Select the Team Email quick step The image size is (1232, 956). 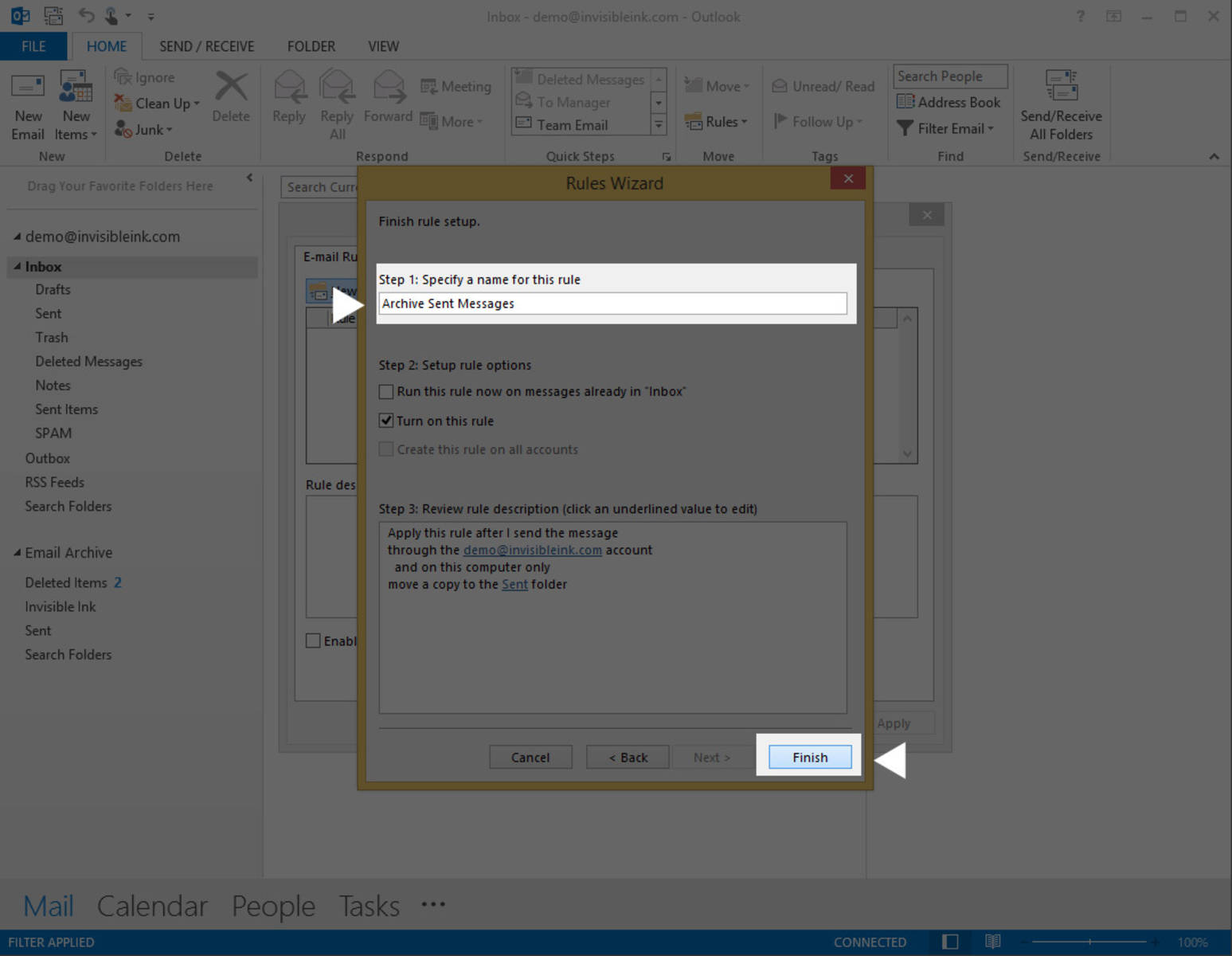click(581, 125)
